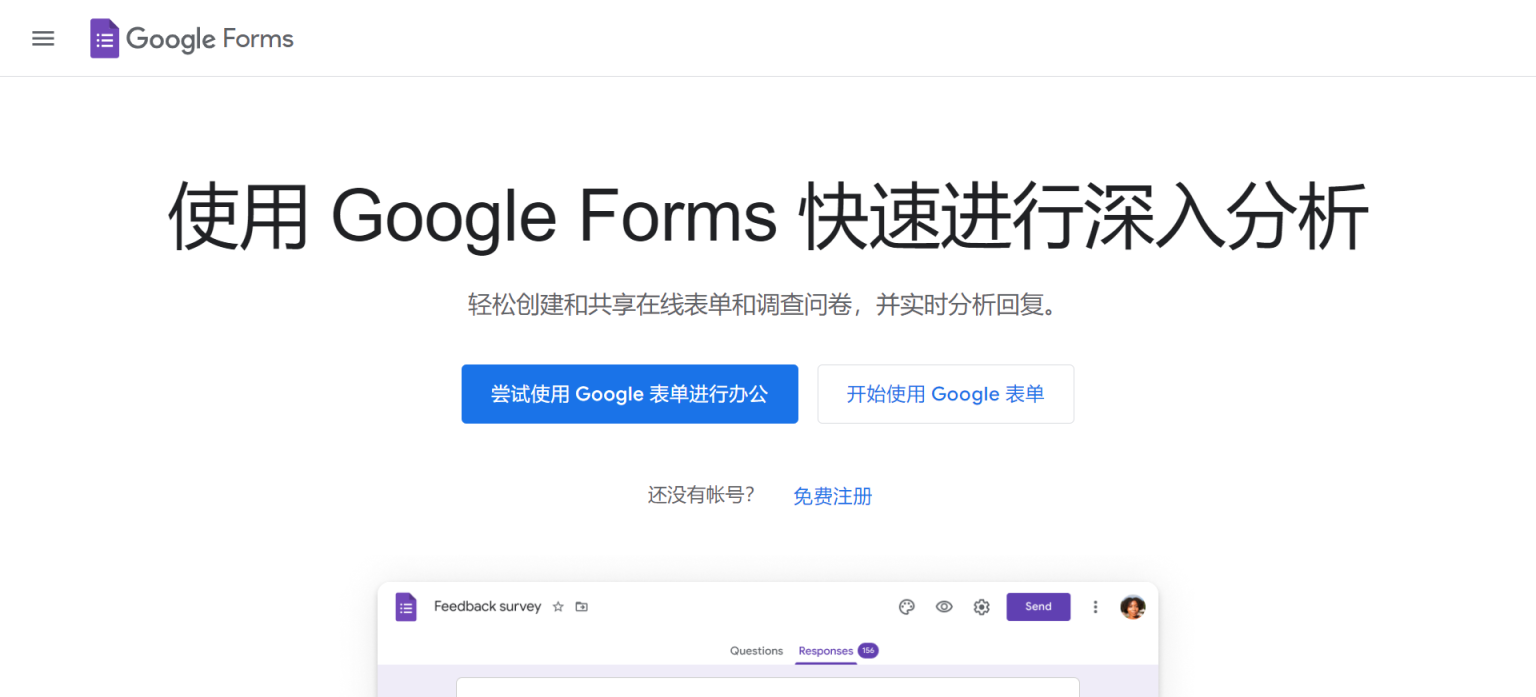Click the 开始使用 Google 表单 button
The image size is (1536, 697).
pos(944,393)
